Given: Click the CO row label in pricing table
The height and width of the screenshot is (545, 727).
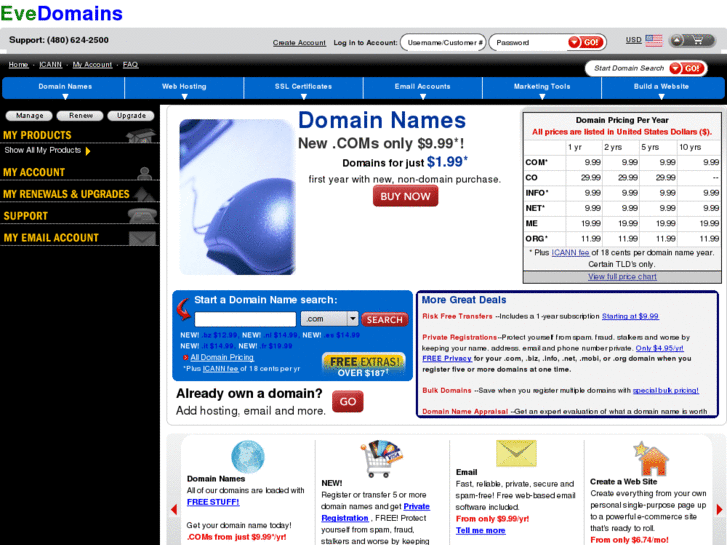Looking at the screenshot, I should point(531,178).
